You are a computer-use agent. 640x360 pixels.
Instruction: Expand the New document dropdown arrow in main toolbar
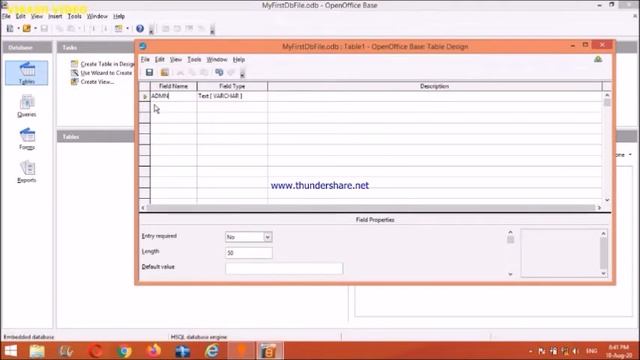[x=18, y=29]
